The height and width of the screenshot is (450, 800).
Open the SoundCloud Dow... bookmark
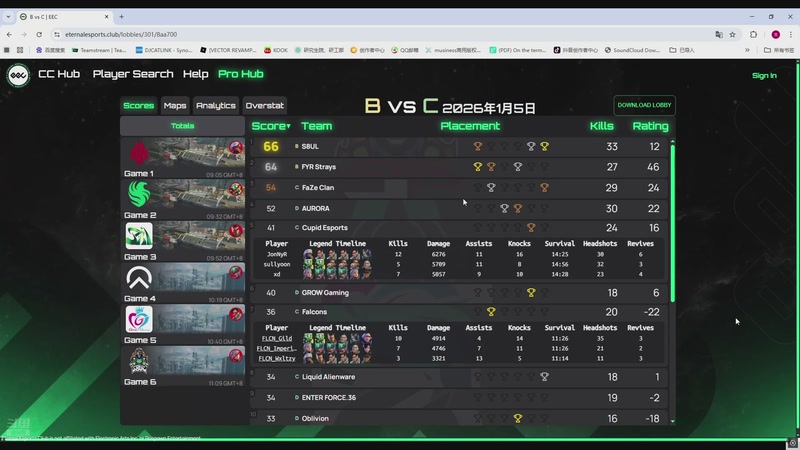(x=632, y=50)
